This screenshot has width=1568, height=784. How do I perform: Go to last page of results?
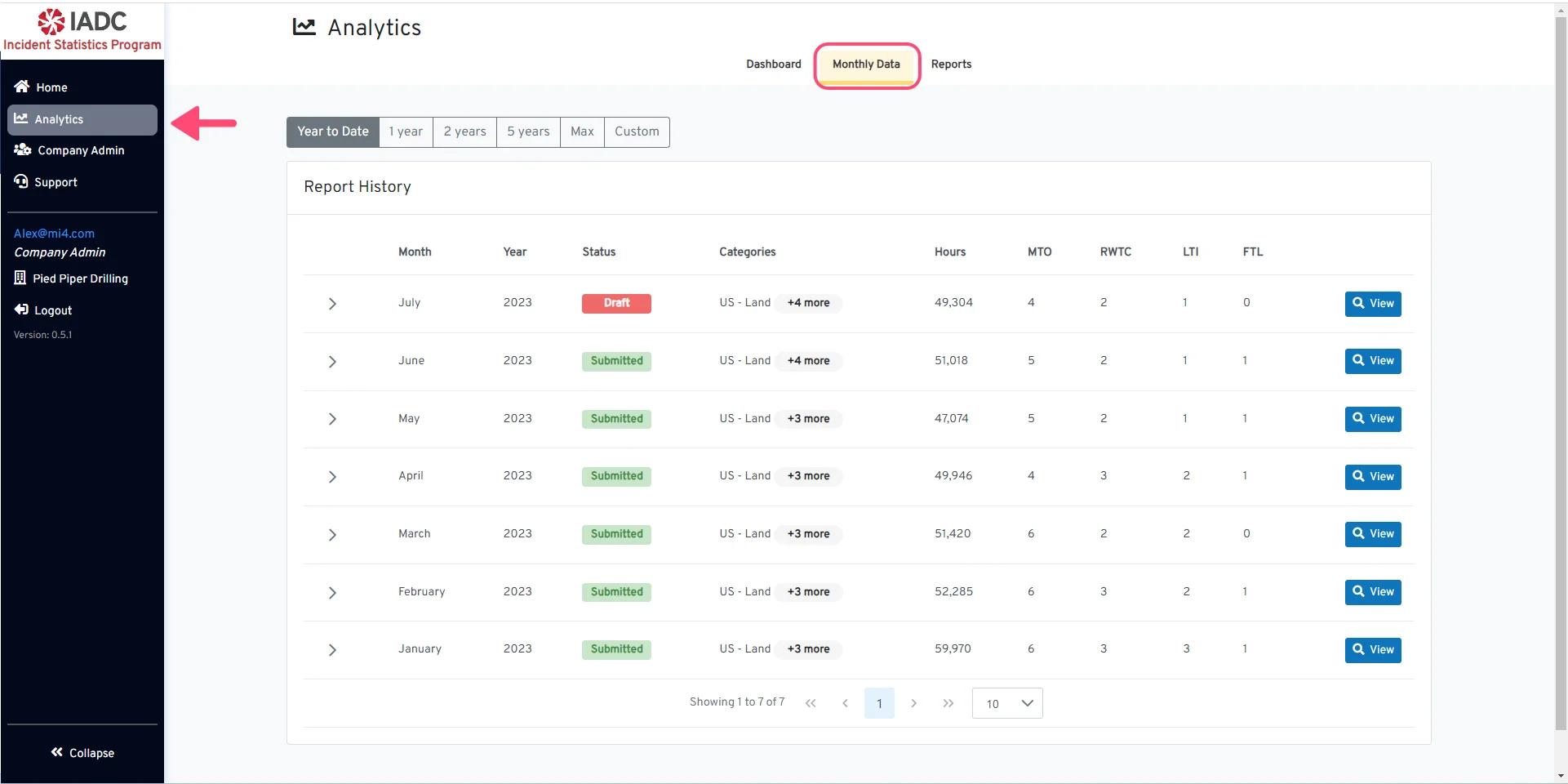tap(948, 703)
